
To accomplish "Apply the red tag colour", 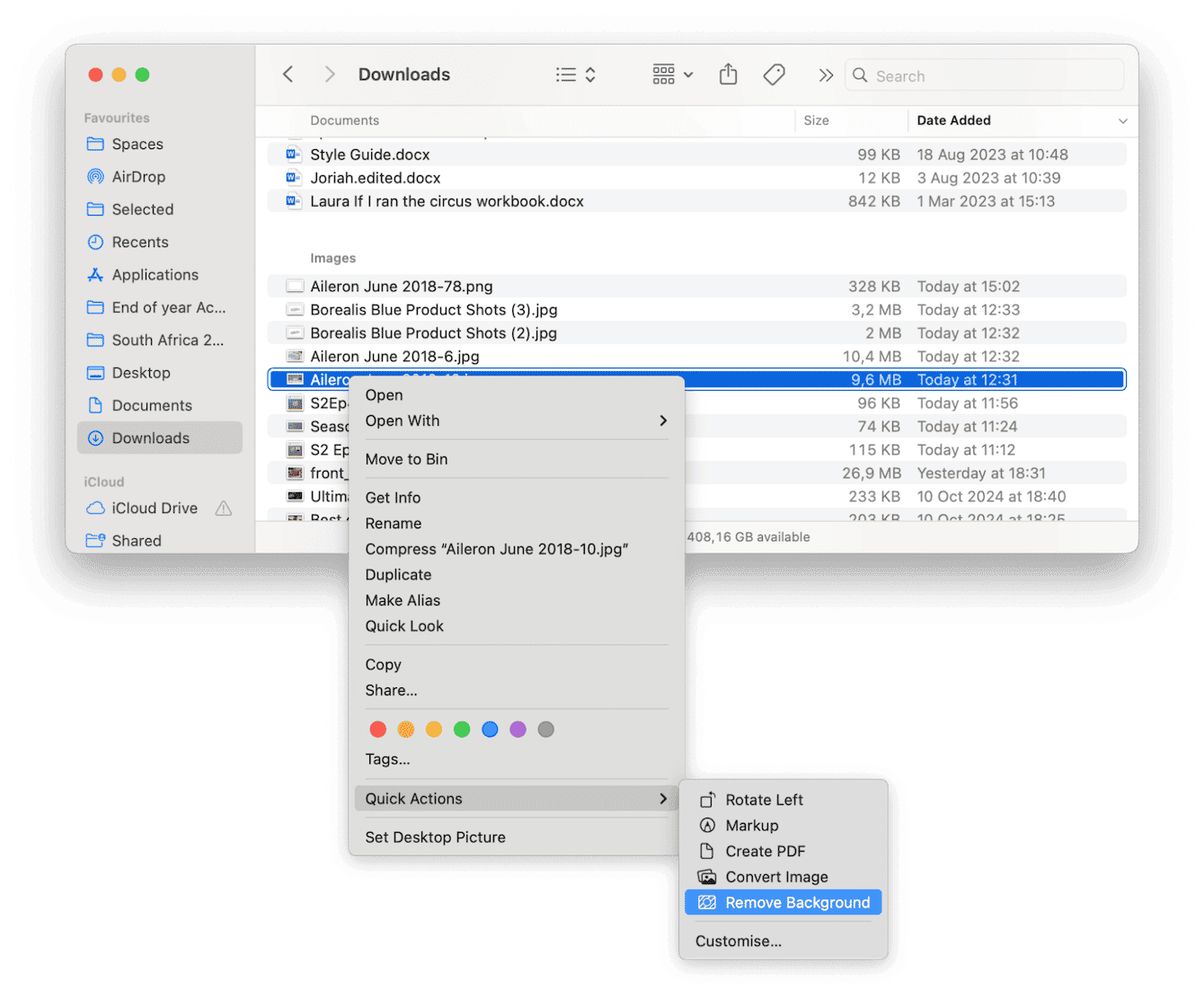I will point(377,729).
